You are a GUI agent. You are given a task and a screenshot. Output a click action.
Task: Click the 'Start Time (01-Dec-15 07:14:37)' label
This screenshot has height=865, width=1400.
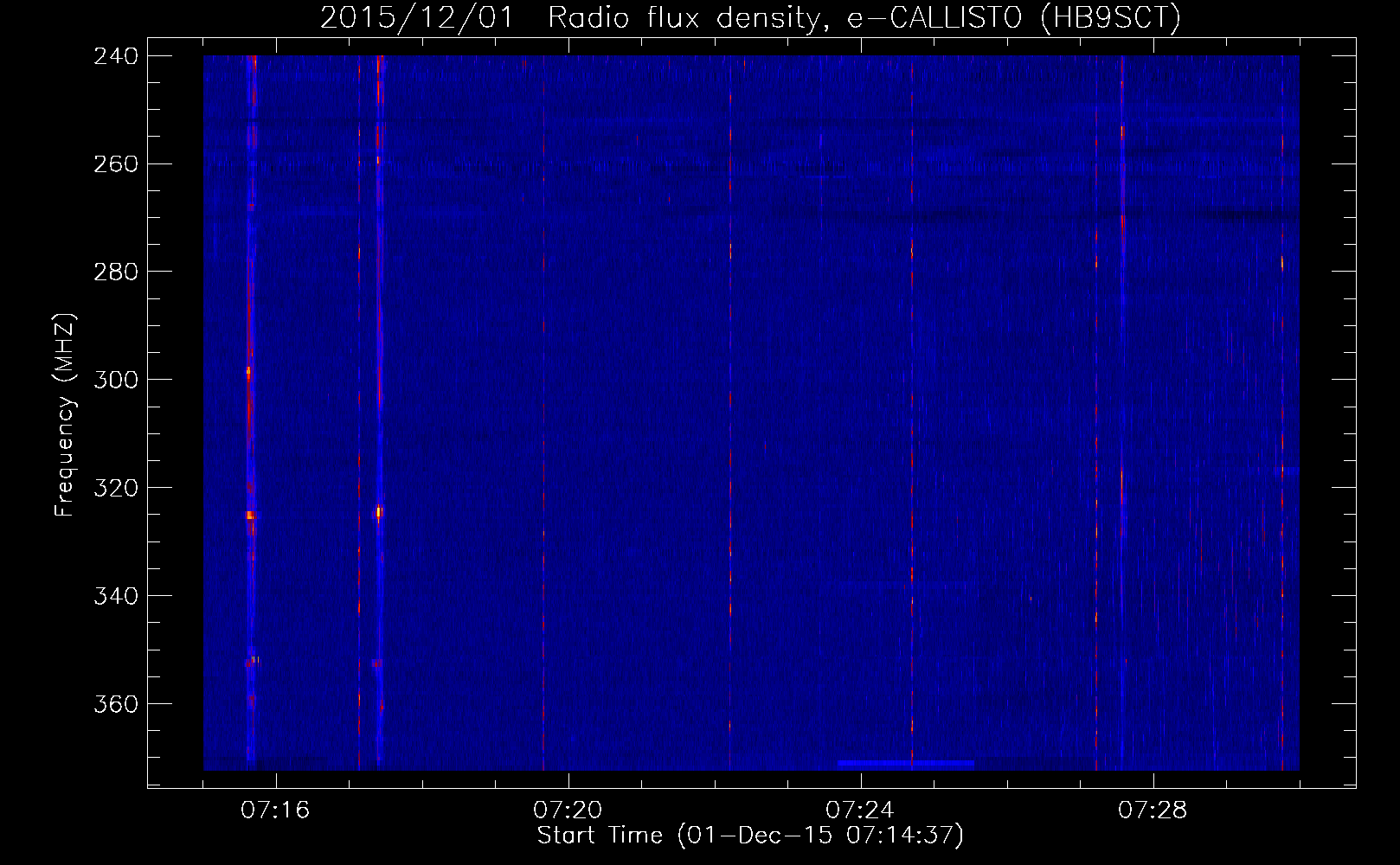coord(750,836)
